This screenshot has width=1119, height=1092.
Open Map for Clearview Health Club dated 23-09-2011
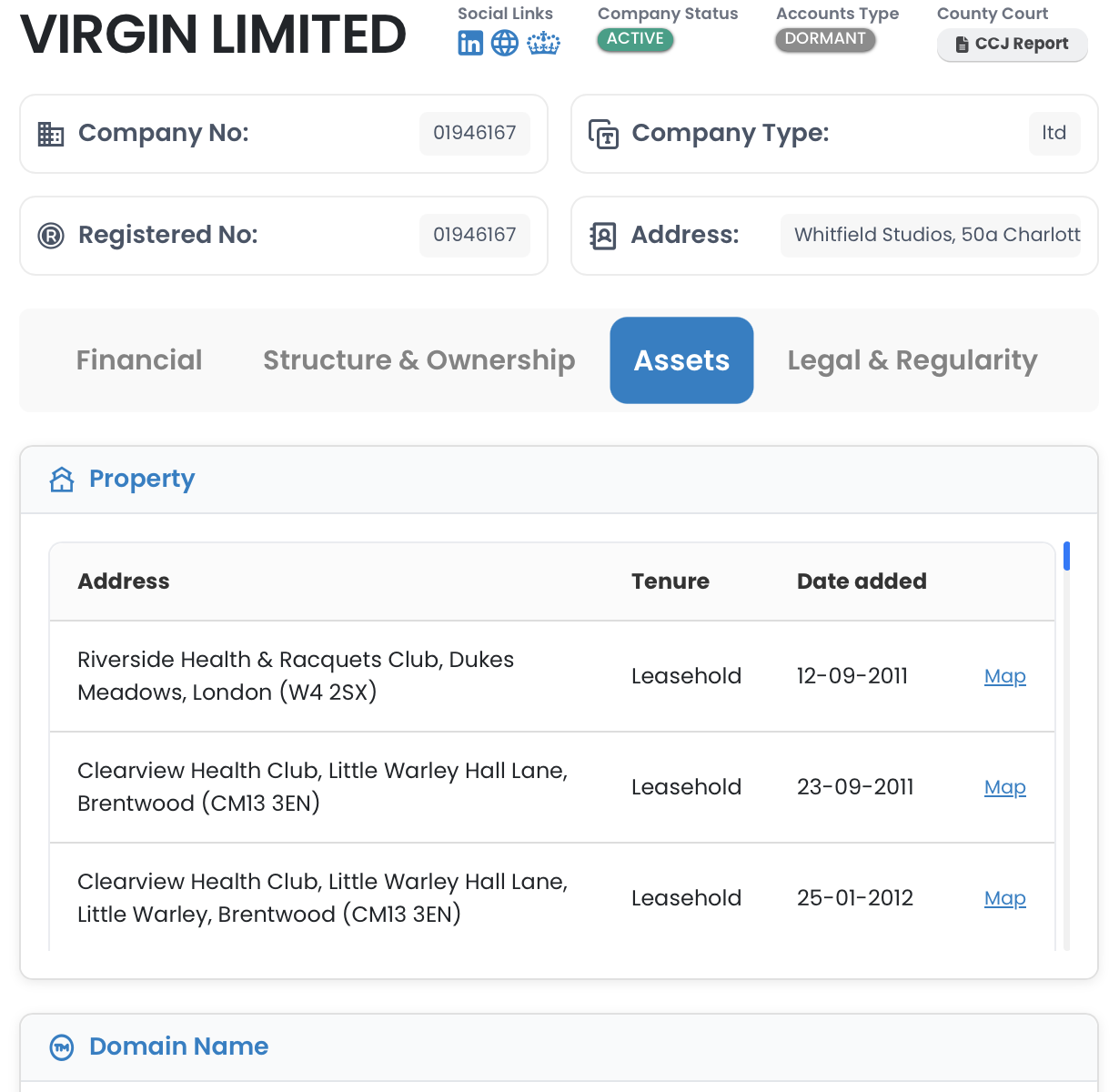[1004, 787]
